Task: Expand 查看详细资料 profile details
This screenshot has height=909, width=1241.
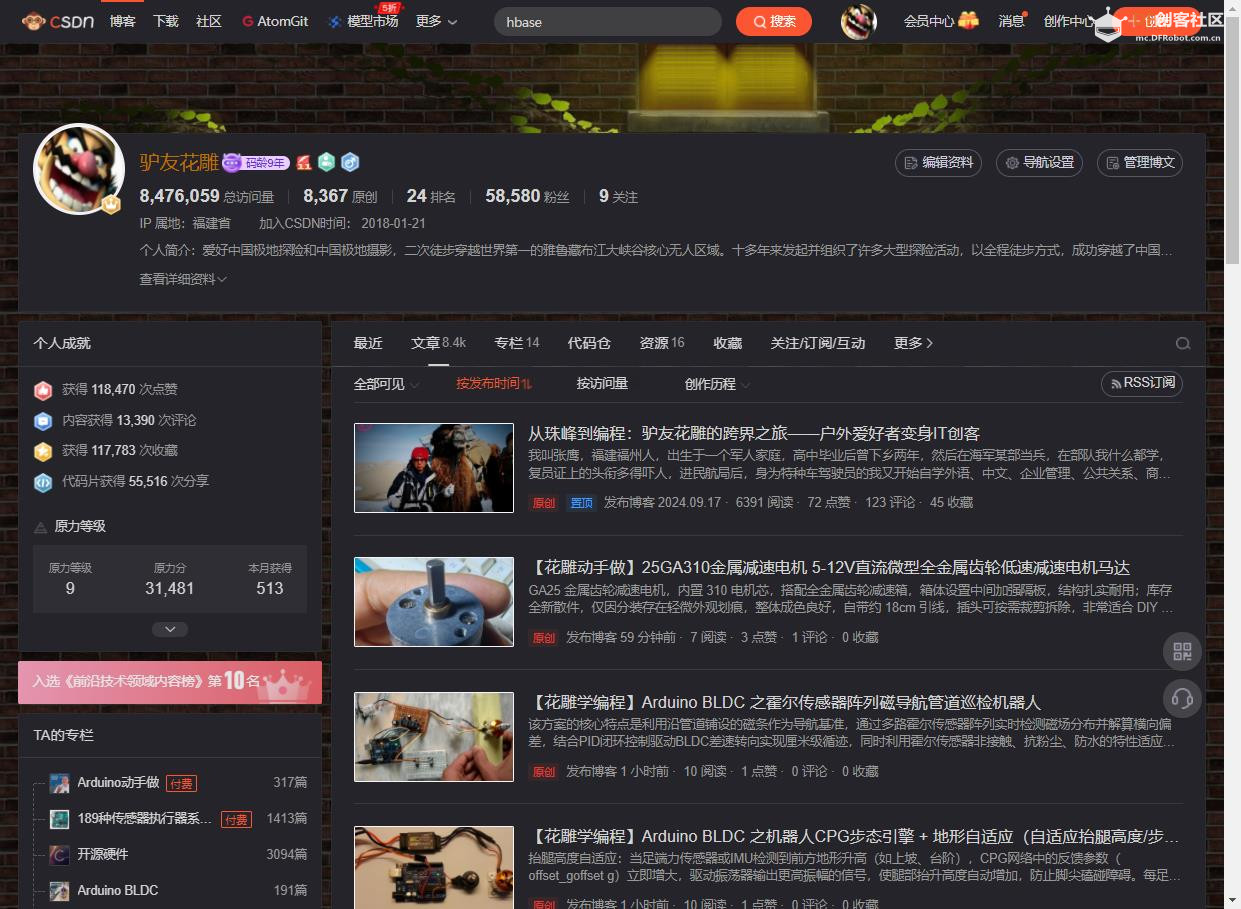Action: click(183, 279)
